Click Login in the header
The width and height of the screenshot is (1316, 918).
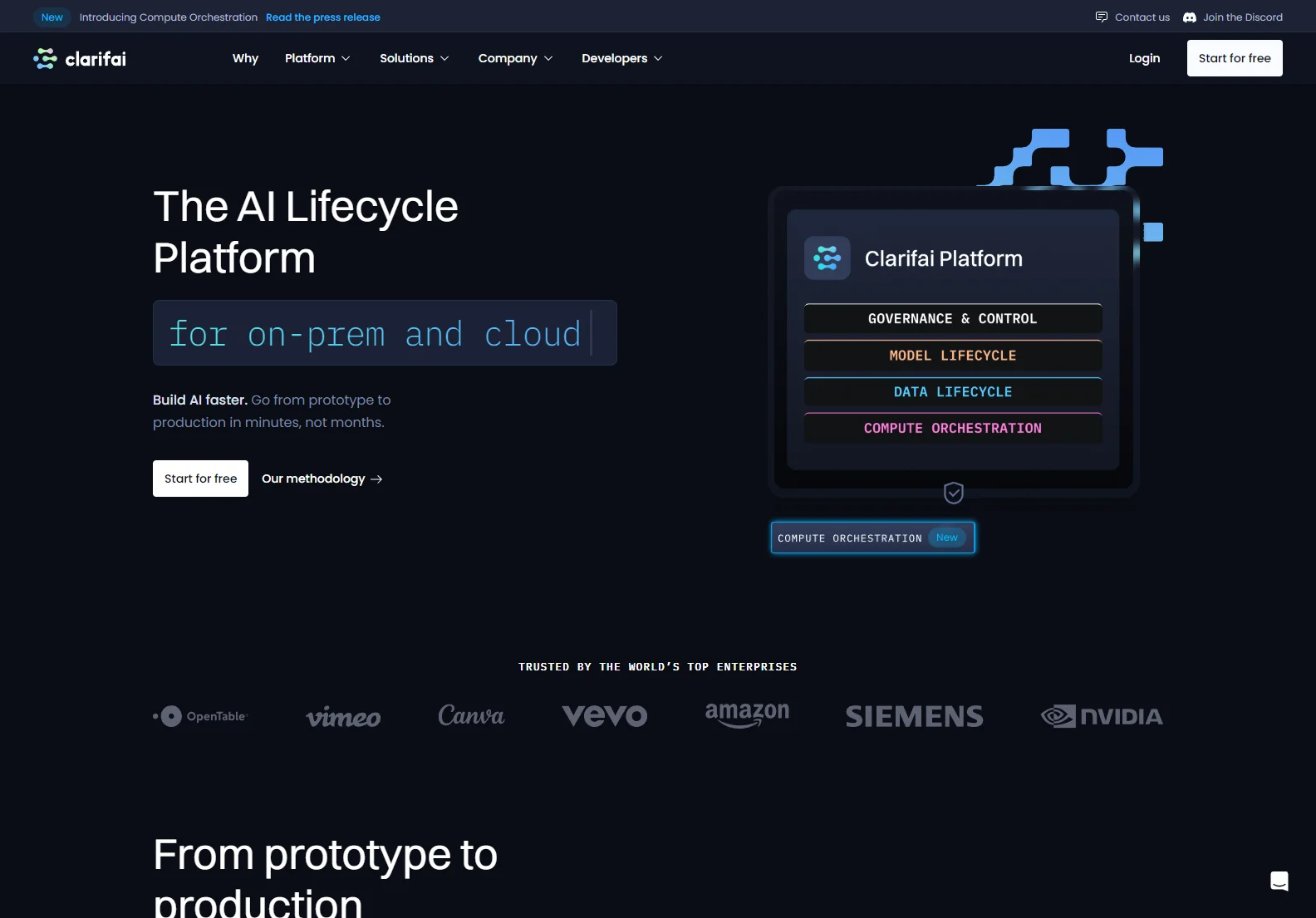click(x=1144, y=58)
